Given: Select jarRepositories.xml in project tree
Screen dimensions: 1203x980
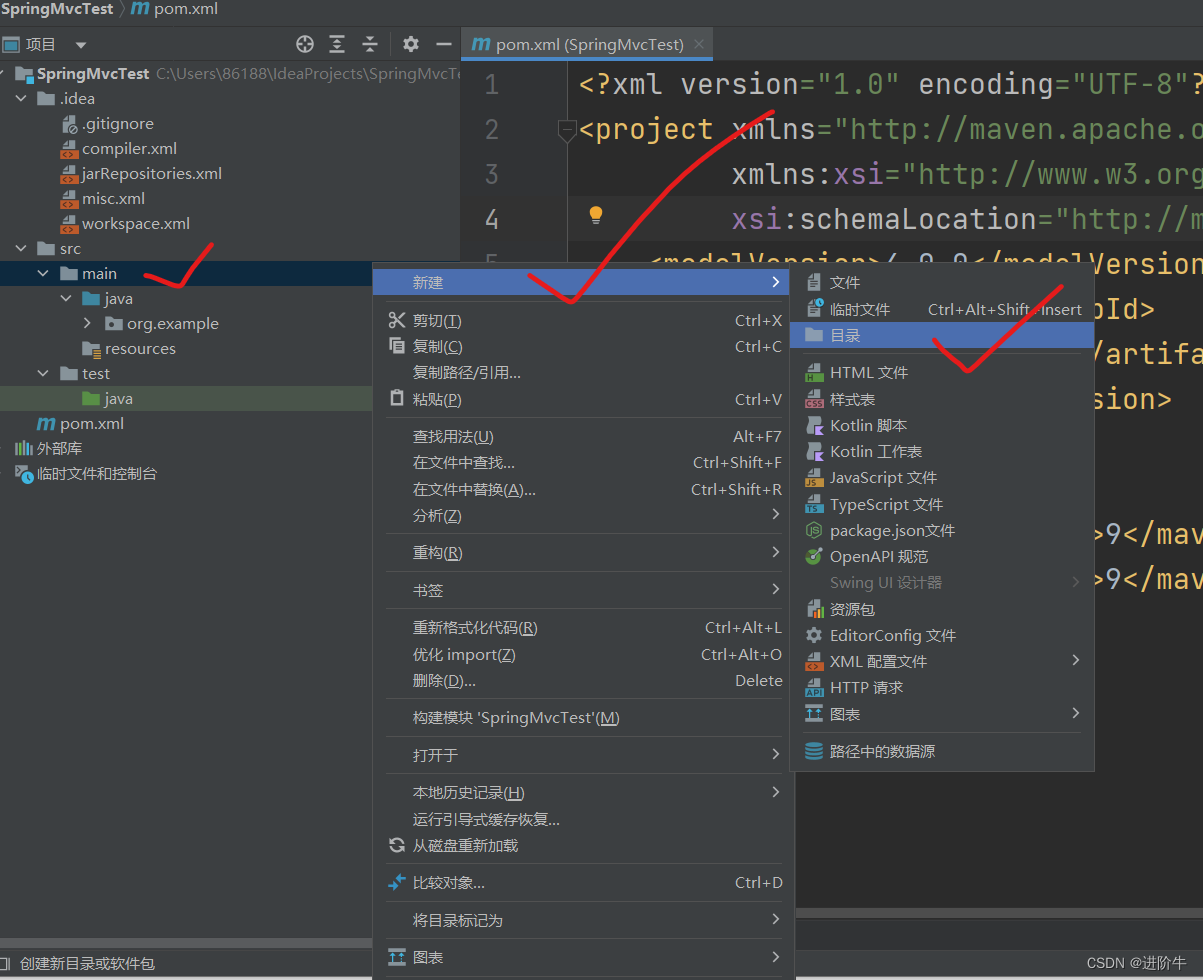Looking at the screenshot, I should coord(141,174).
